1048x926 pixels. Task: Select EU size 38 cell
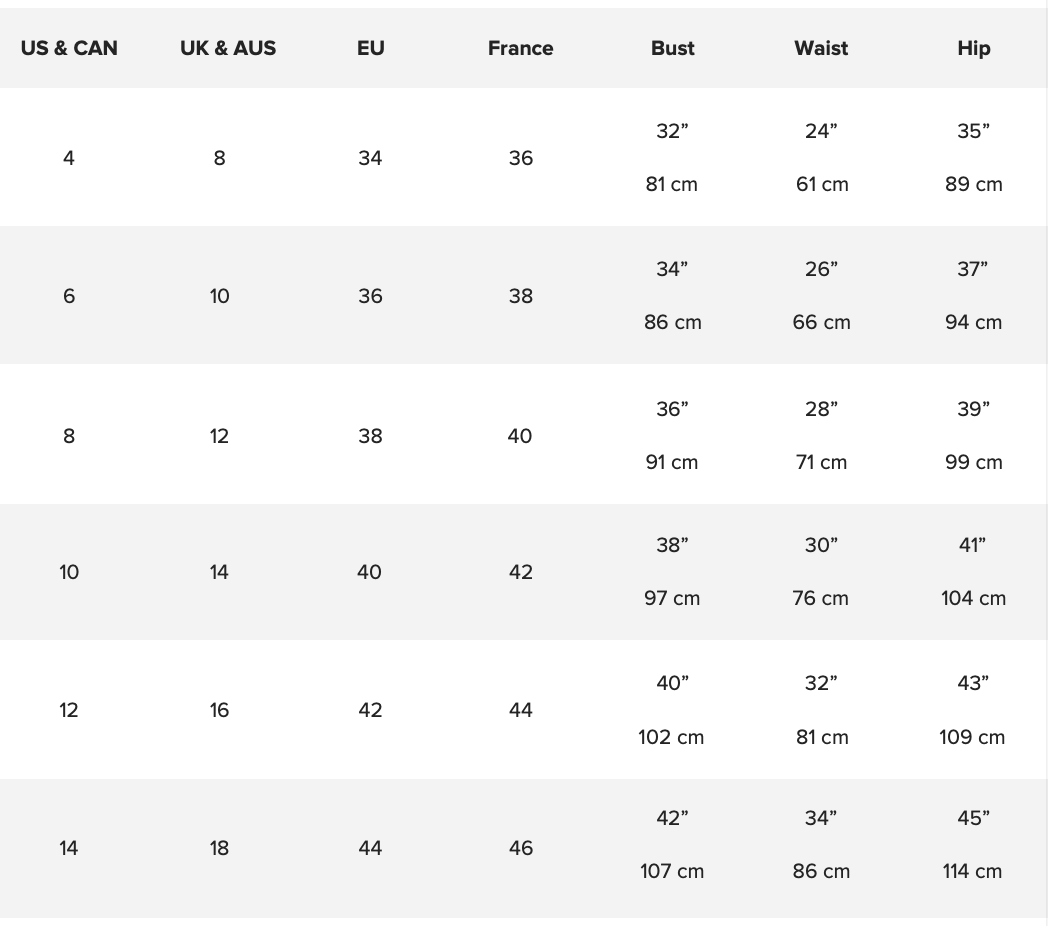370,436
